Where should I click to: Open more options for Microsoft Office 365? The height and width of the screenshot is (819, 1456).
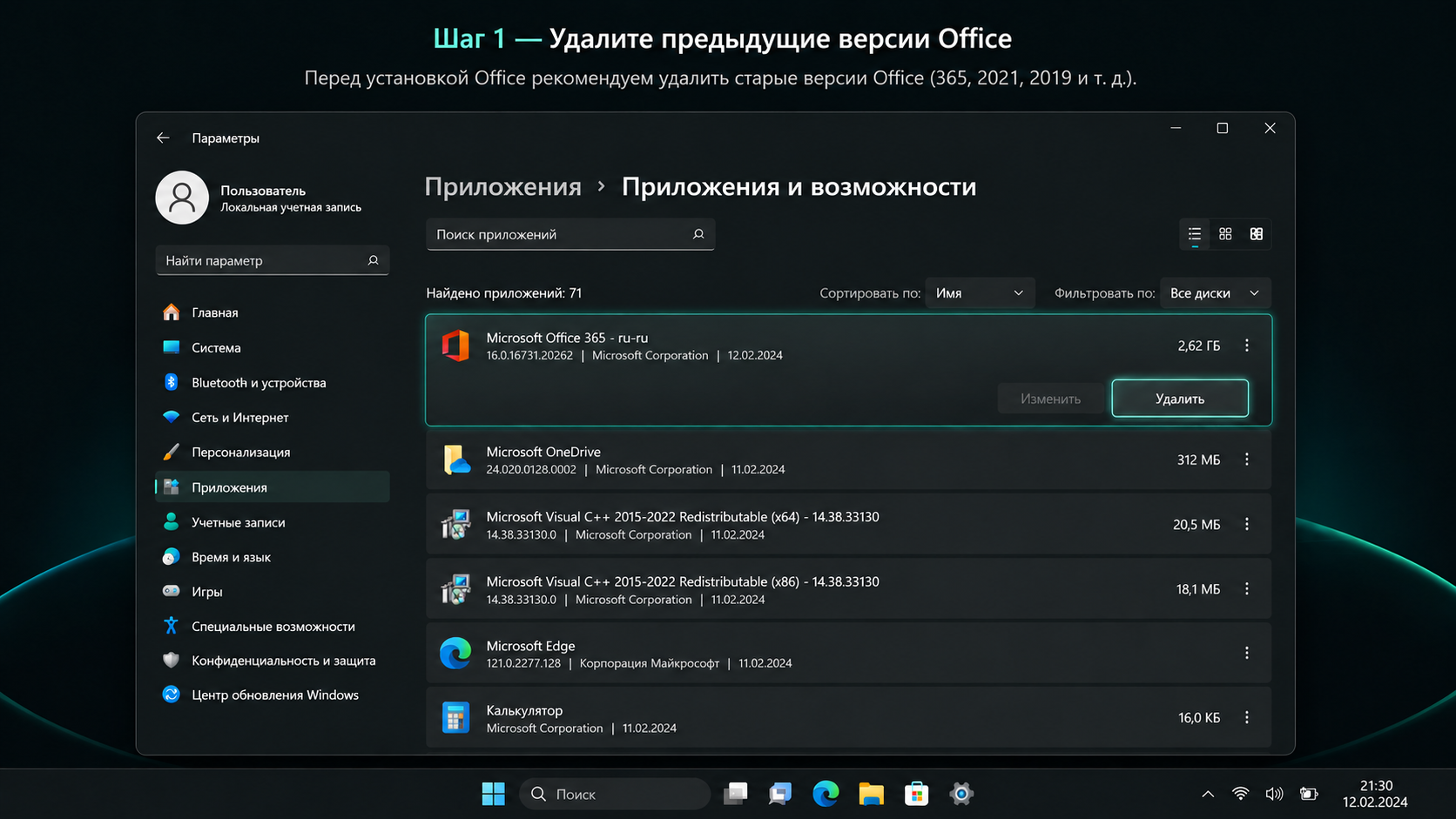[1247, 346]
